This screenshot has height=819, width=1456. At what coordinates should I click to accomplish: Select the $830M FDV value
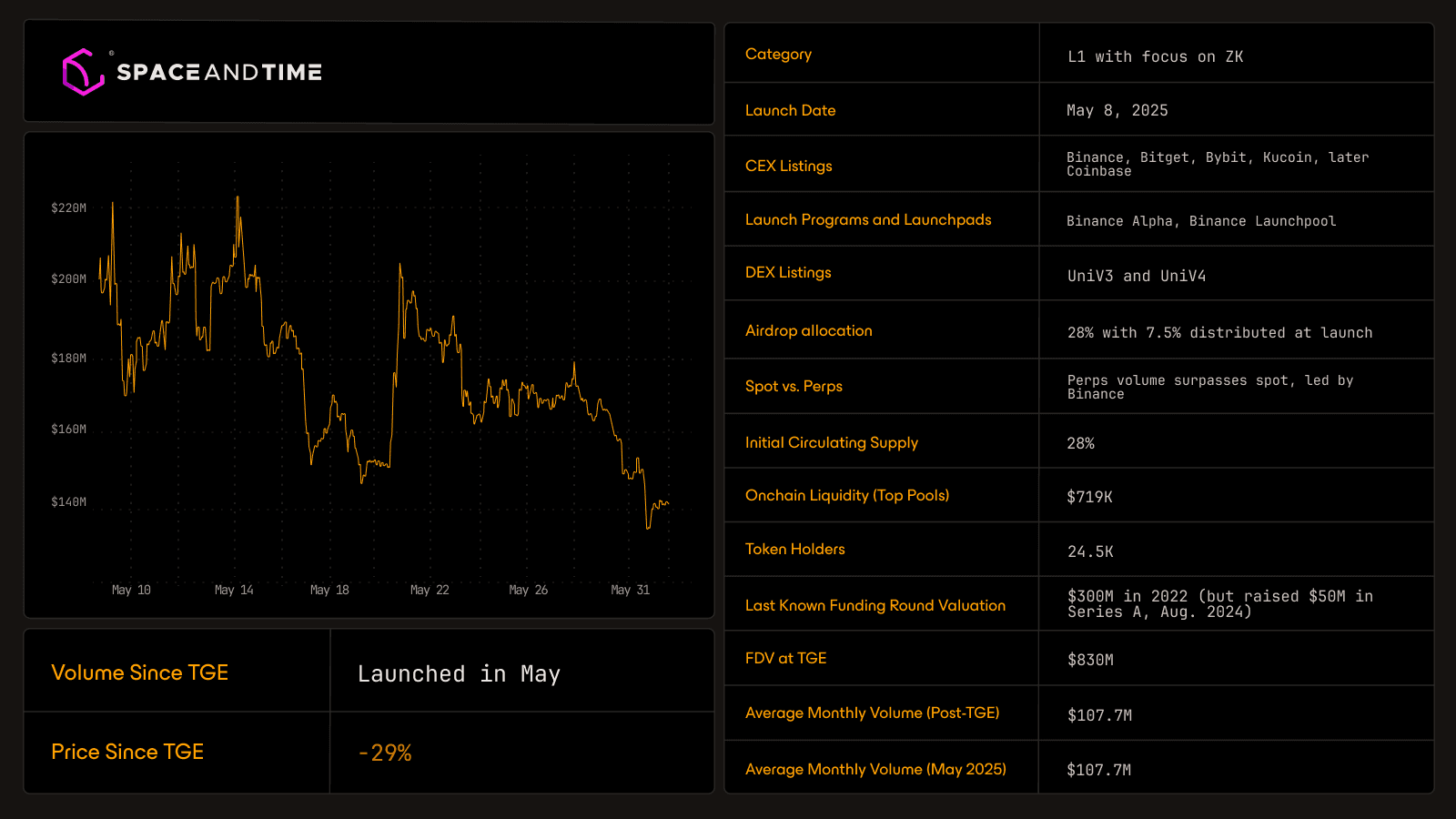pos(1090,661)
